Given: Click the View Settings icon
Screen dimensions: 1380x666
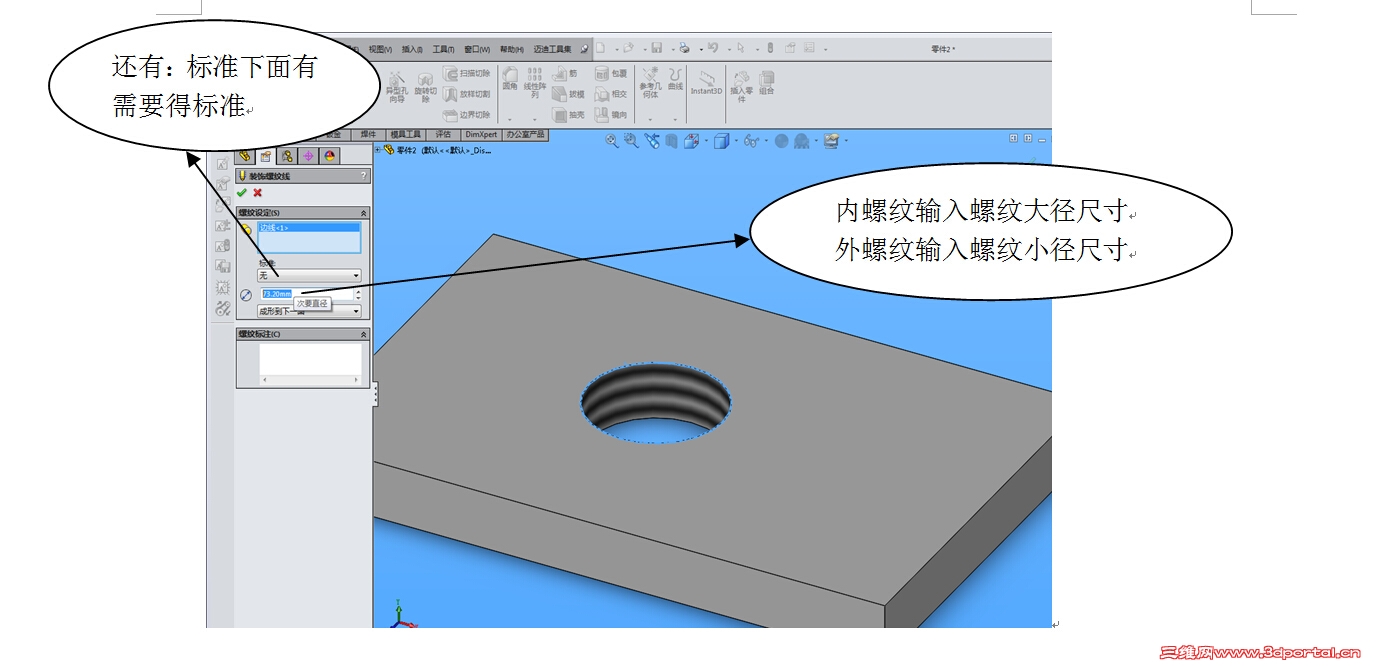Looking at the screenshot, I should [x=830, y=141].
